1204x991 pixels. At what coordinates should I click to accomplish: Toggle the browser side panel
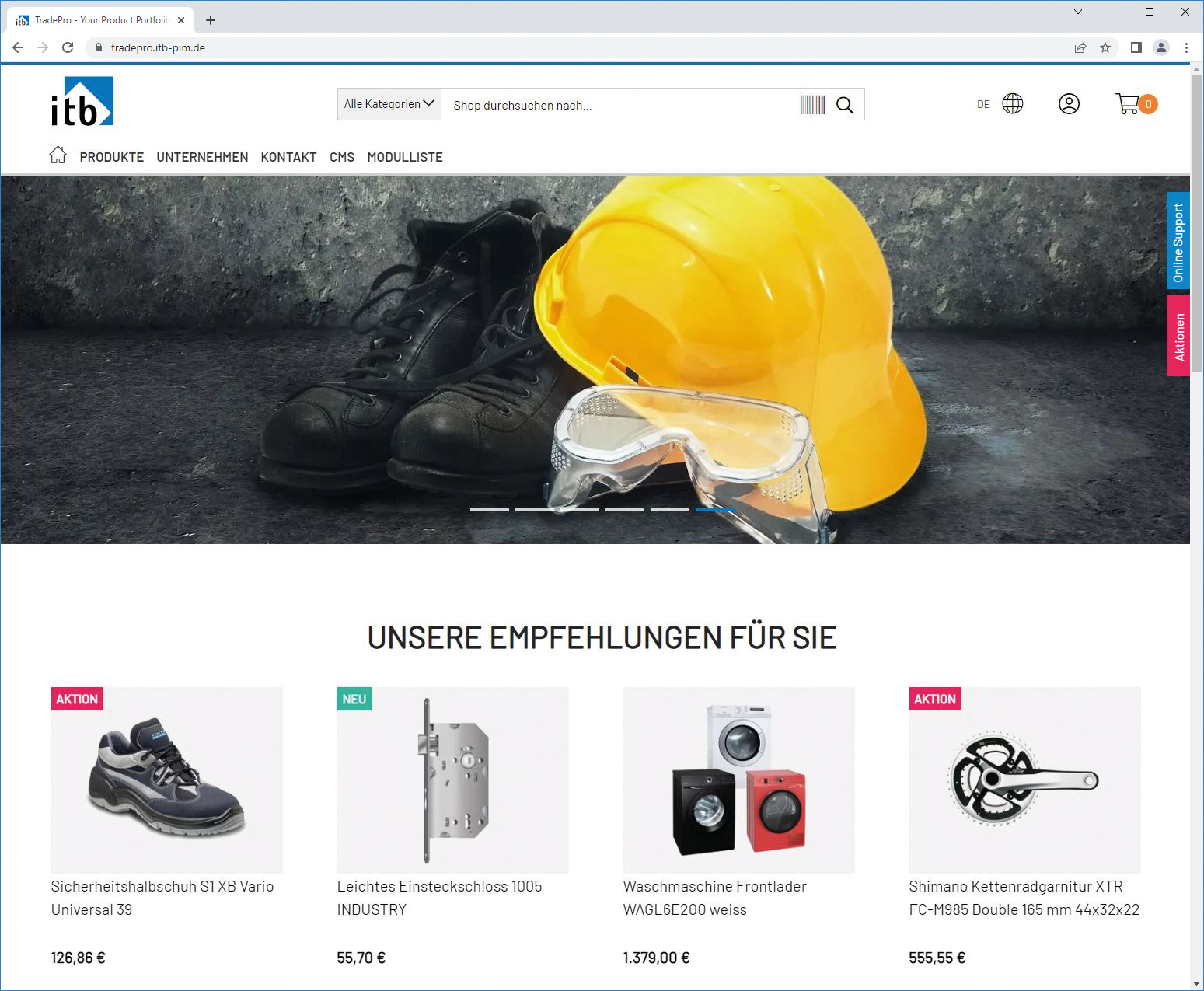(1136, 47)
